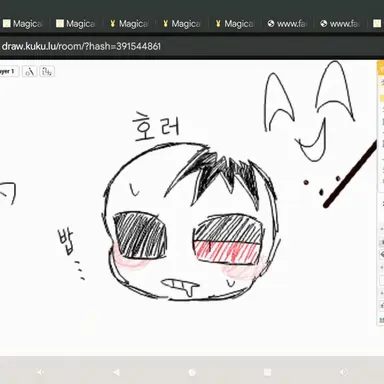This screenshot has height=384, width=384.
Task: Switch to the second www.fa globe tab
Action: click(x=340, y=24)
